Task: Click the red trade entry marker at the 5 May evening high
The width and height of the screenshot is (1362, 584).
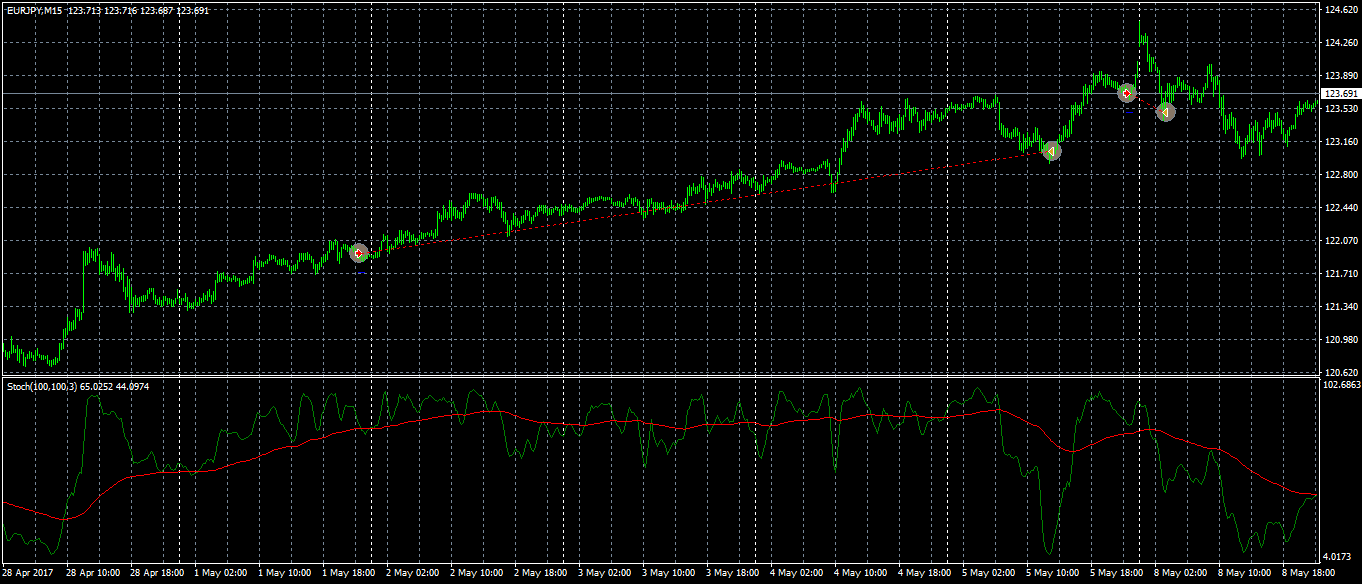Action: pyautogui.click(x=1127, y=93)
